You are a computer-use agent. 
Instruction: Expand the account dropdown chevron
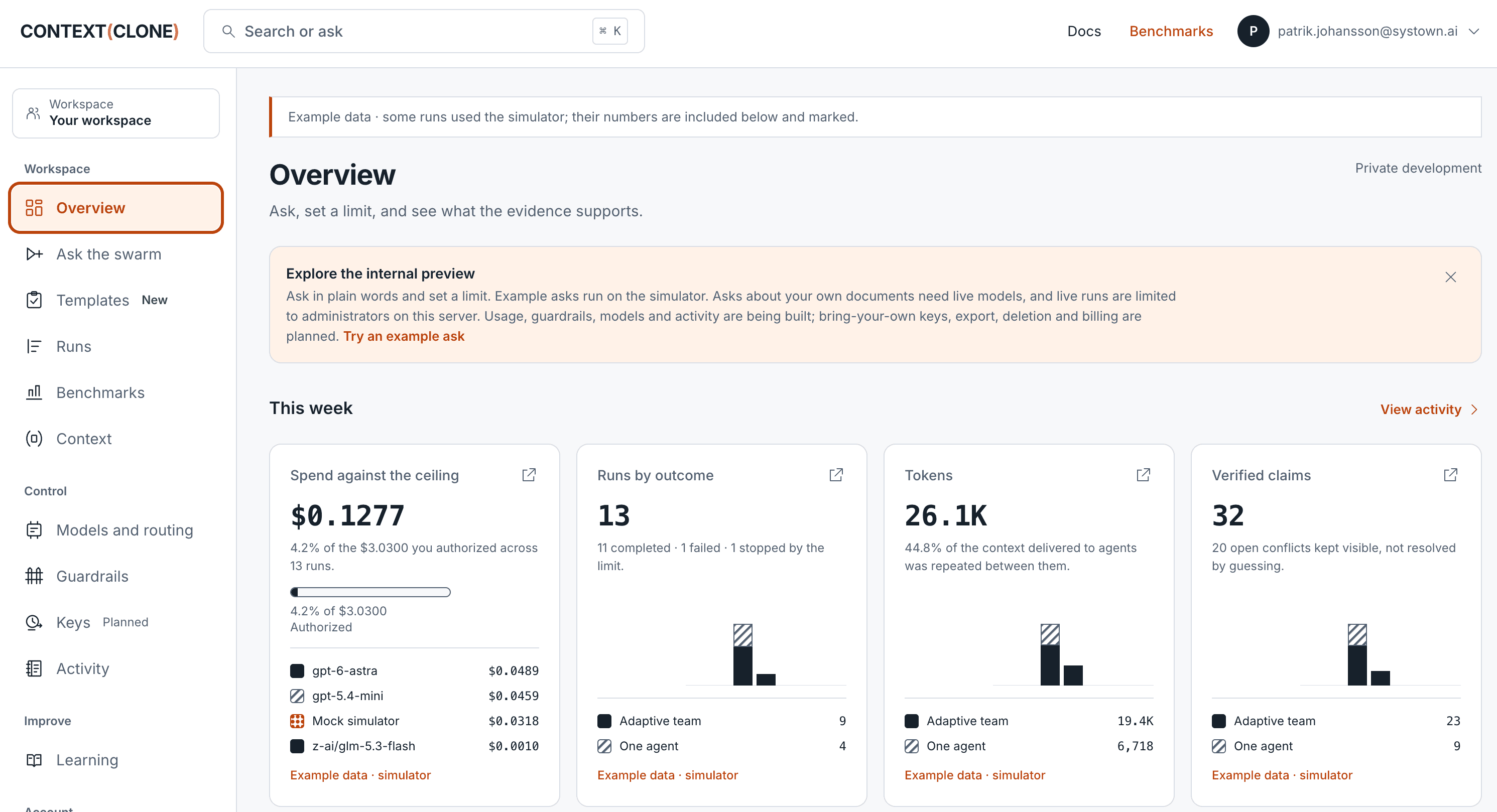pyautogui.click(x=1474, y=31)
